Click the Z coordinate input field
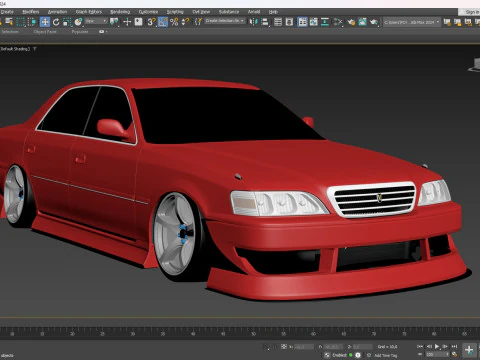The width and height of the screenshot is (480, 360). pyautogui.click(x=363, y=347)
